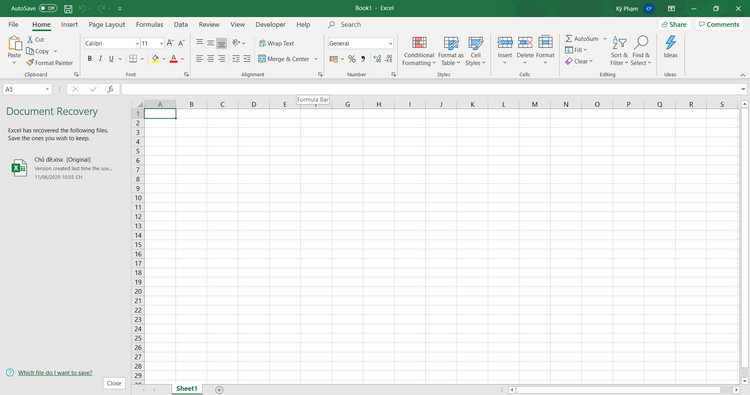Click the Decrease Decimal icon
This screenshot has height=395, width=750.
[388, 59]
